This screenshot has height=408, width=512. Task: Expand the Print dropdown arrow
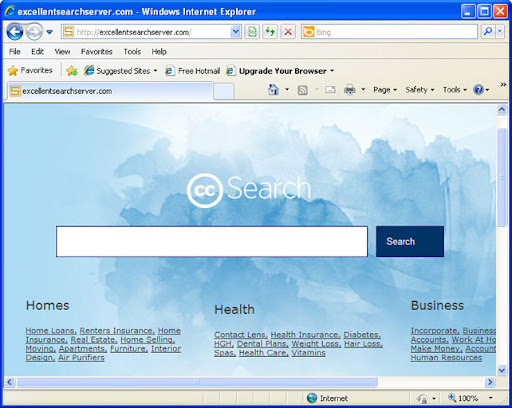[363, 90]
